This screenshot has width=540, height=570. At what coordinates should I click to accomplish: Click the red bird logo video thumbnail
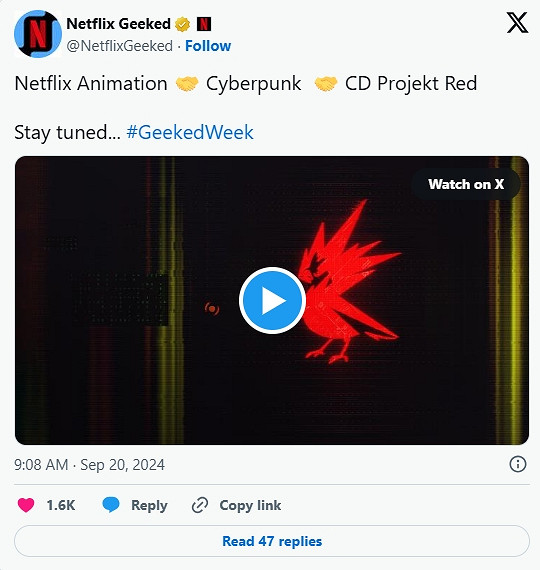tap(272, 300)
